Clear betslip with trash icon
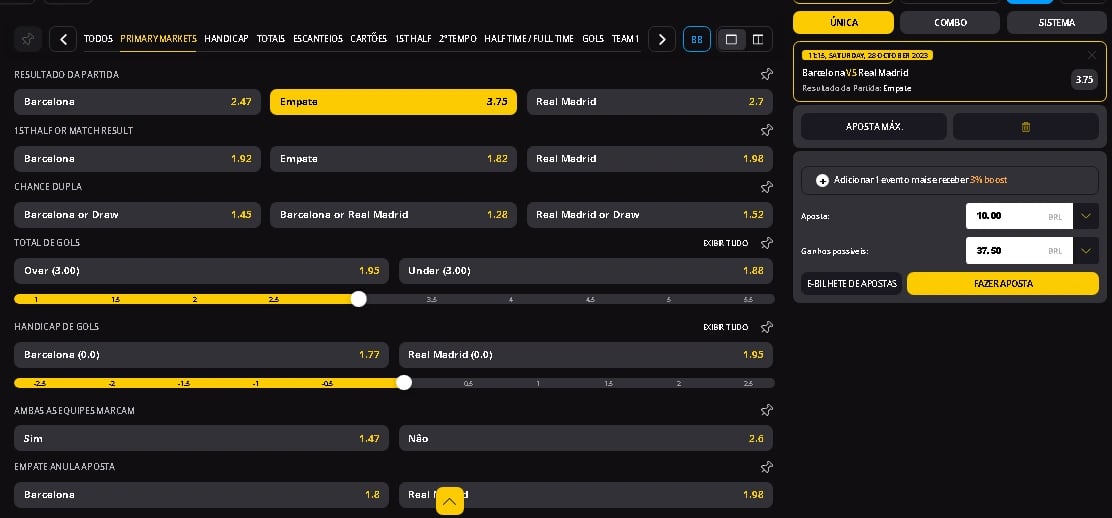The width and height of the screenshot is (1112, 518). click(1025, 126)
